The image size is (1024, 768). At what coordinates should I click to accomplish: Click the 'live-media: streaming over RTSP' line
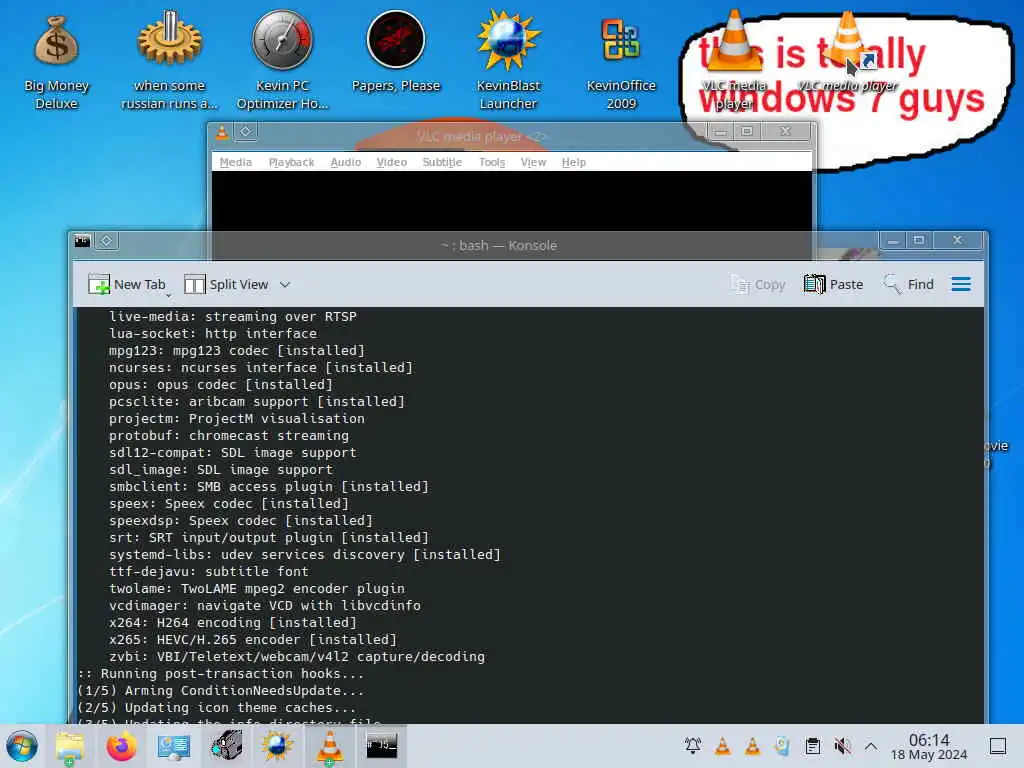[232, 316]
